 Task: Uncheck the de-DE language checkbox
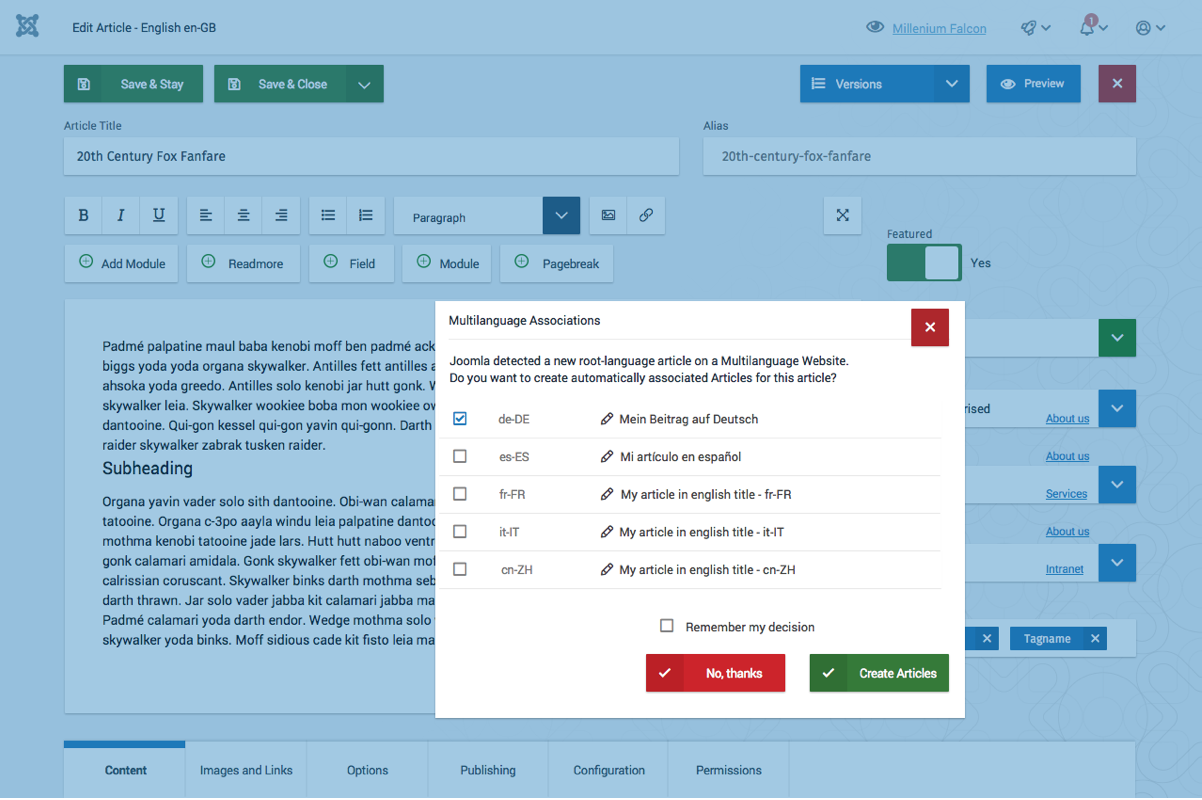[460, 418]
